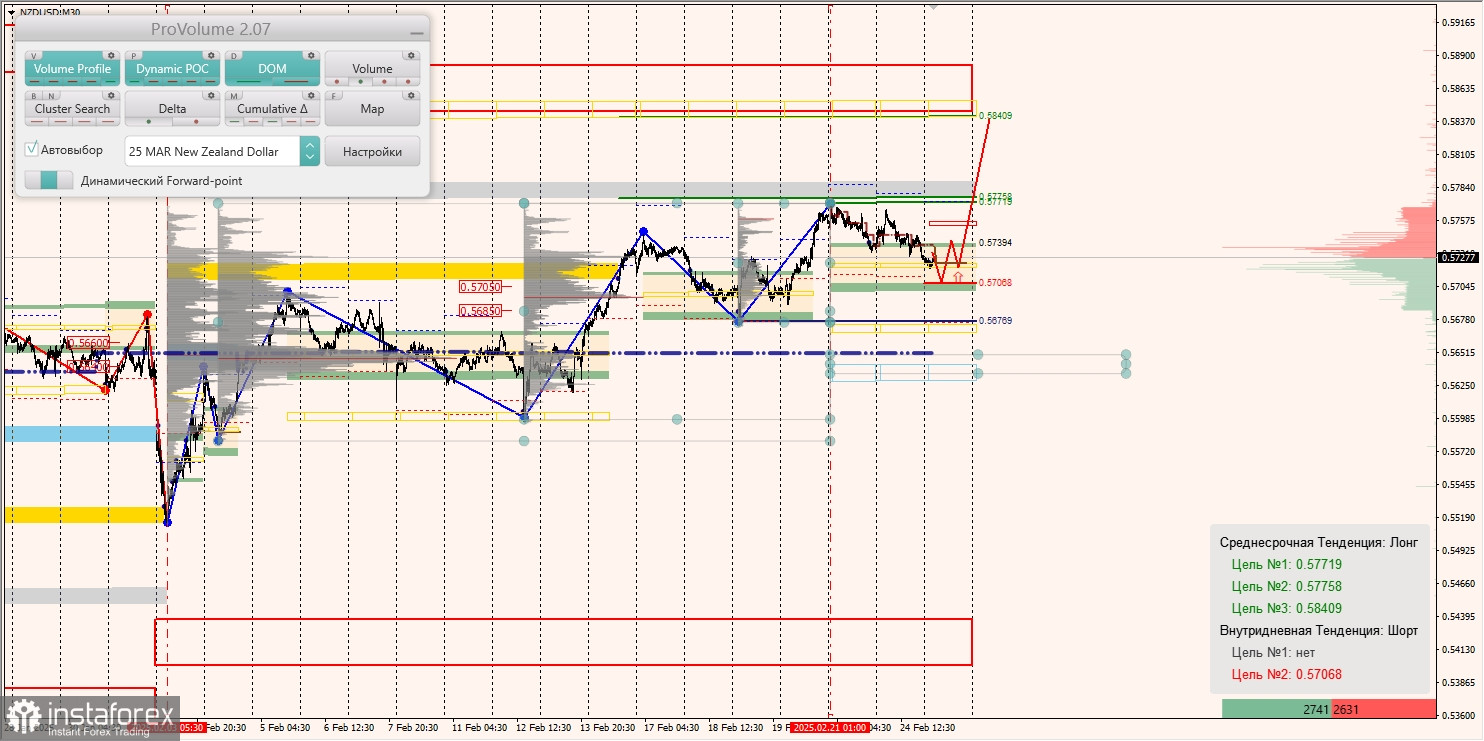Click the P hotkey tab on Dynamic POC
Viewport: 1484px width, 741px height.
[136, 55]
